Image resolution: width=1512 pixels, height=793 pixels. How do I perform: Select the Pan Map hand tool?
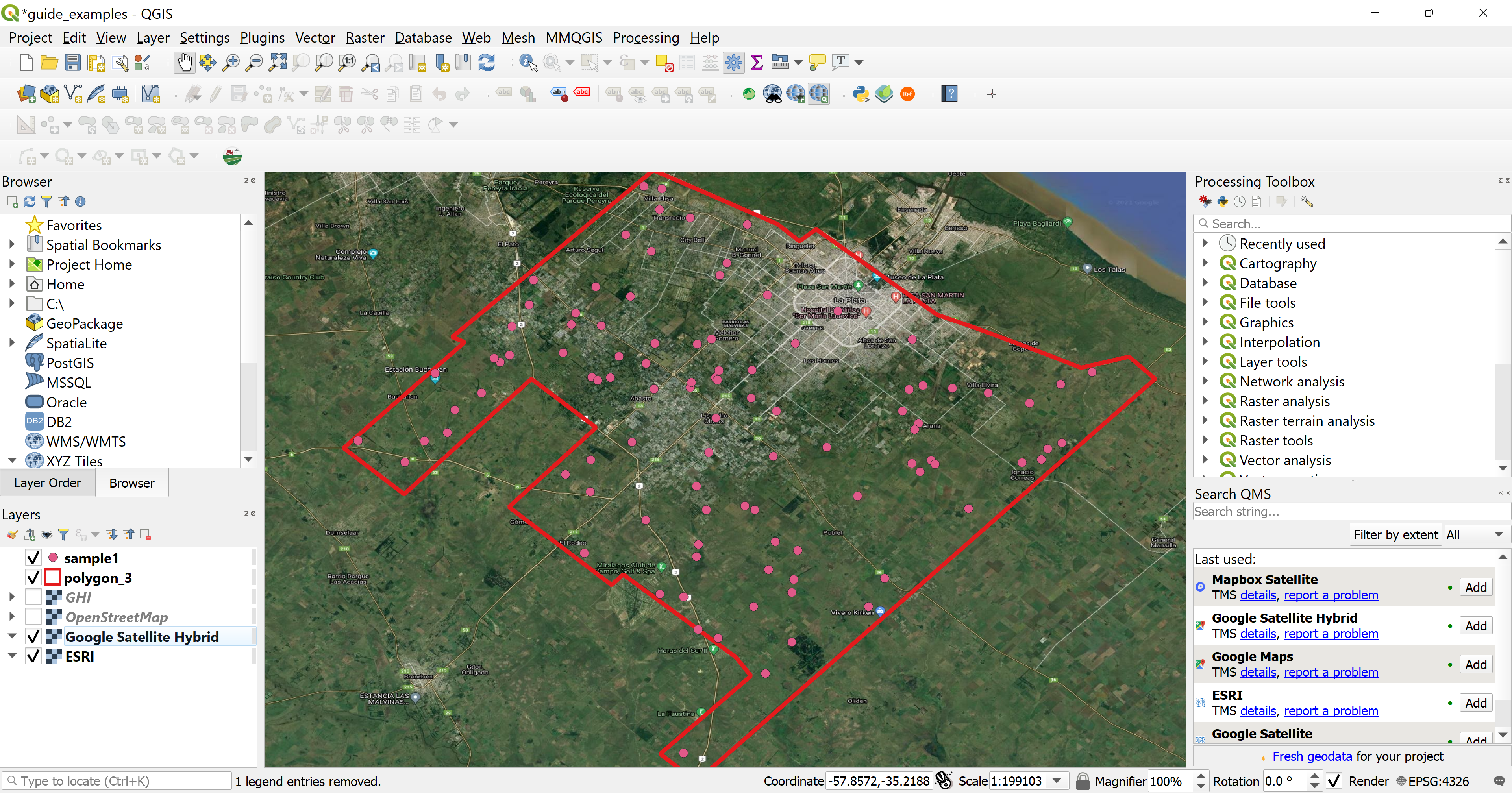pyautogui.click(x=184, y=62)
